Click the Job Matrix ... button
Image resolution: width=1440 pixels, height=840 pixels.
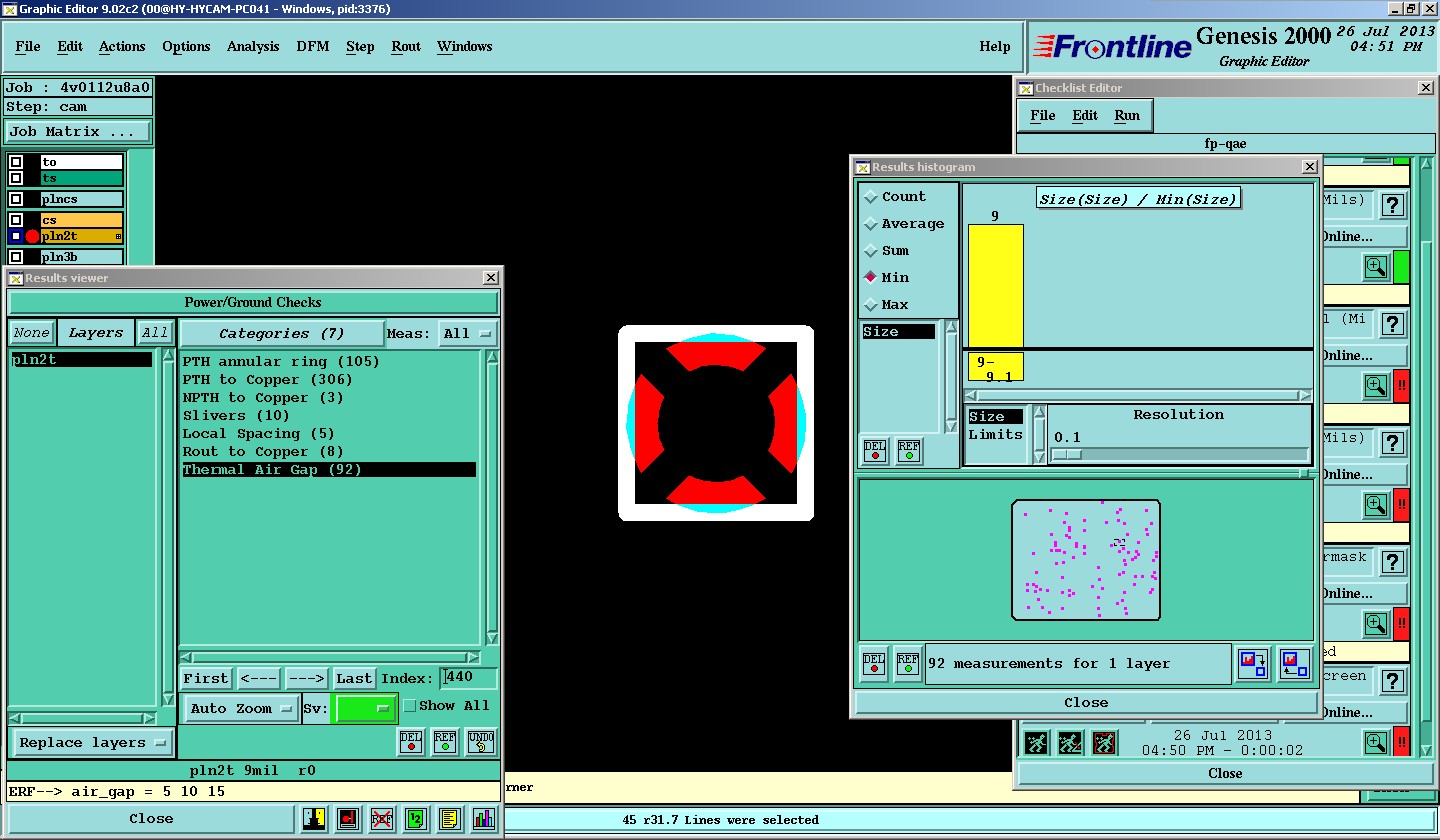click(79, 131)
